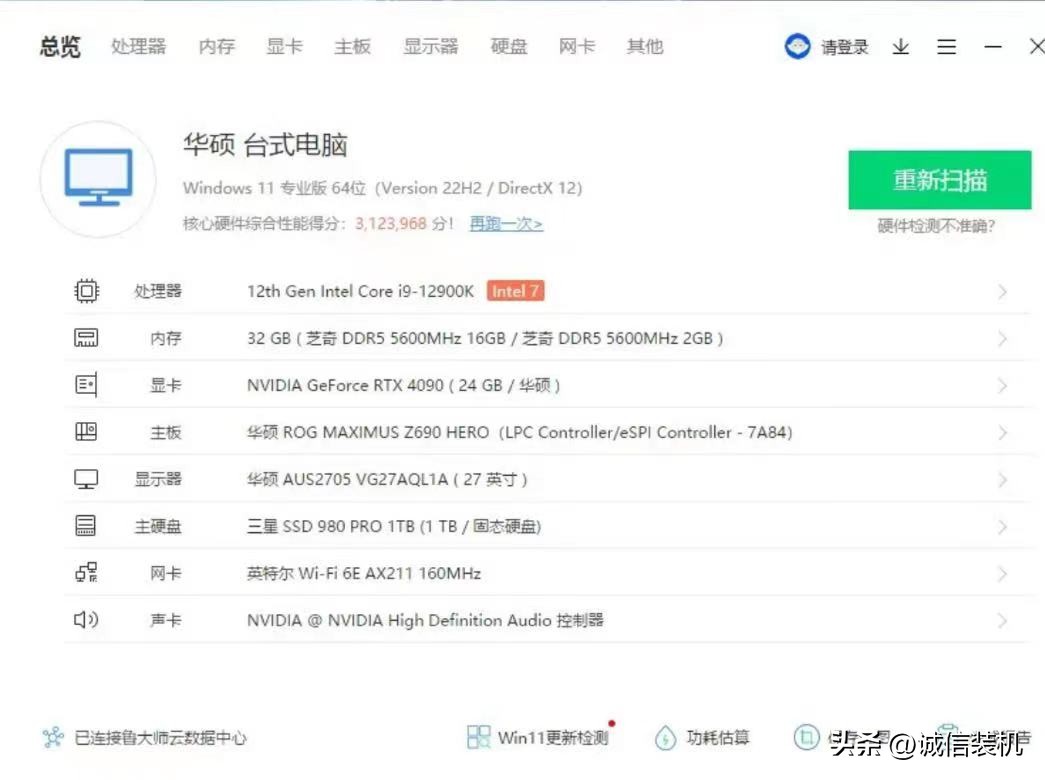The width and height of the screenshot is (1045, 780).
Task: Click the sound card speaker icon
Action: pyautogui.click(x=87, y=620)
